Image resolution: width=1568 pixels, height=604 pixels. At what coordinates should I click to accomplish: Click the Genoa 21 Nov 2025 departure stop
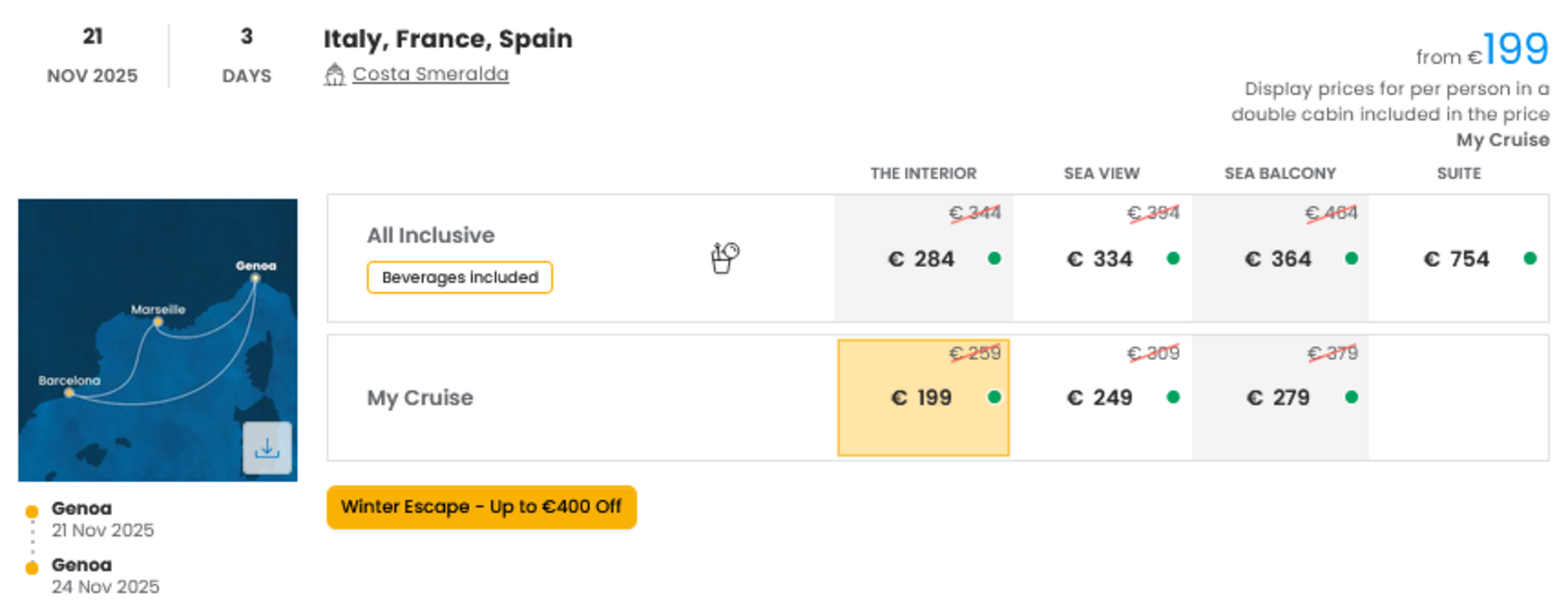[x=102, y=519]
